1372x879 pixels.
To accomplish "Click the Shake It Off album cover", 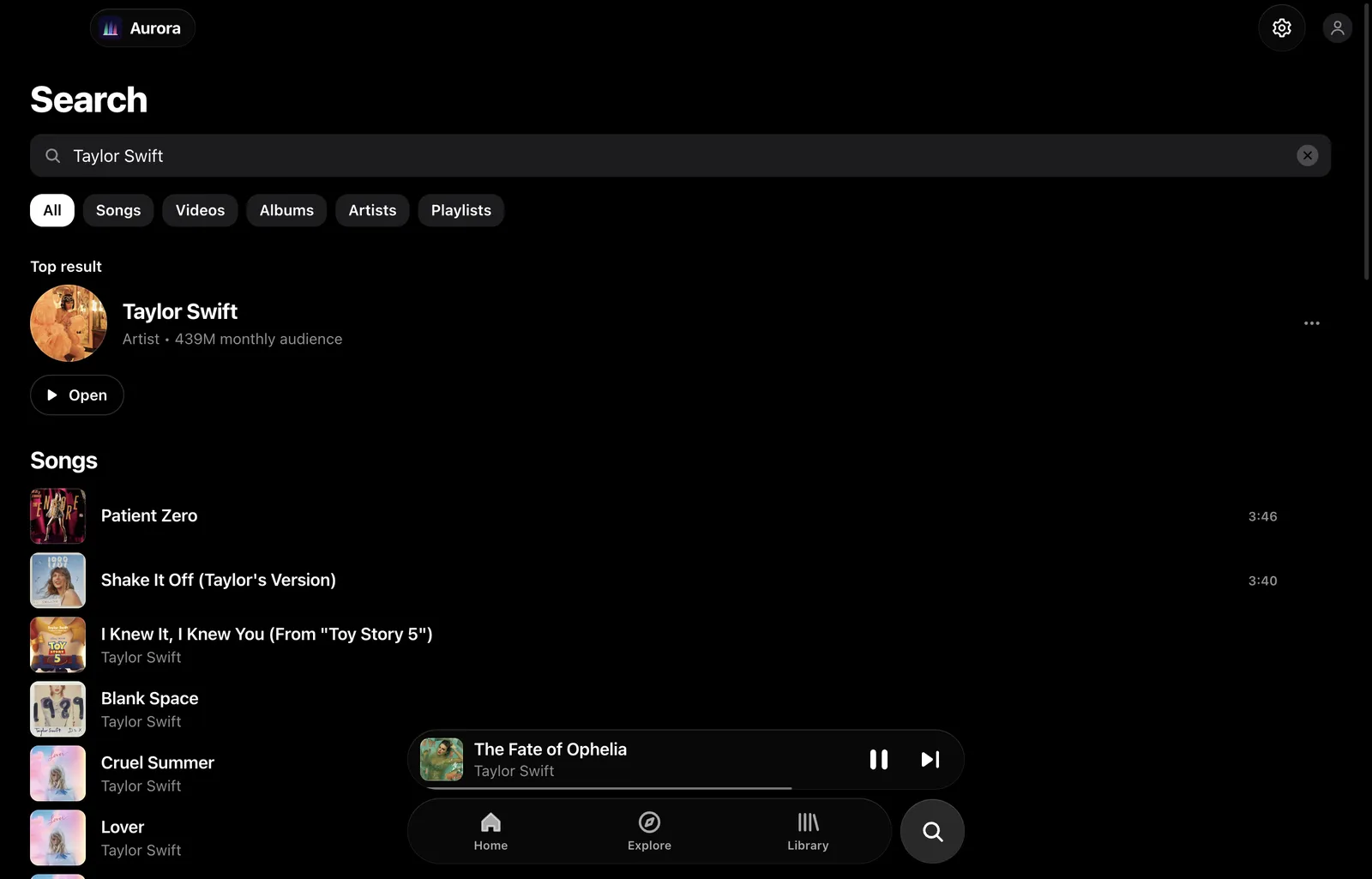I will coord(58,581).
